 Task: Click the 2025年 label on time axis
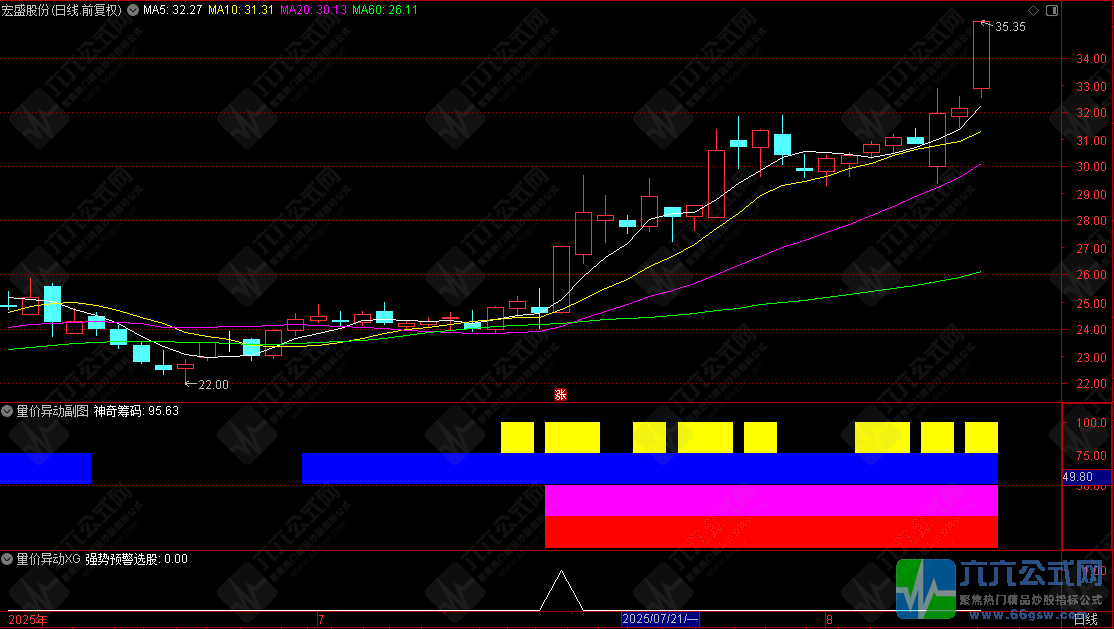point(28,620)
